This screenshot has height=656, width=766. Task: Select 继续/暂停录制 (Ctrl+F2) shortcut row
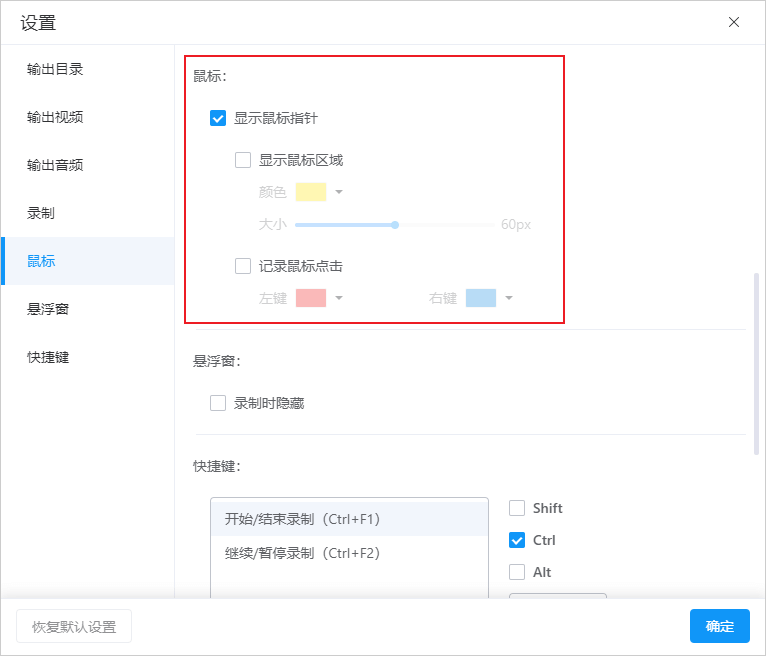pyautogui.click(x=349, y=553)
